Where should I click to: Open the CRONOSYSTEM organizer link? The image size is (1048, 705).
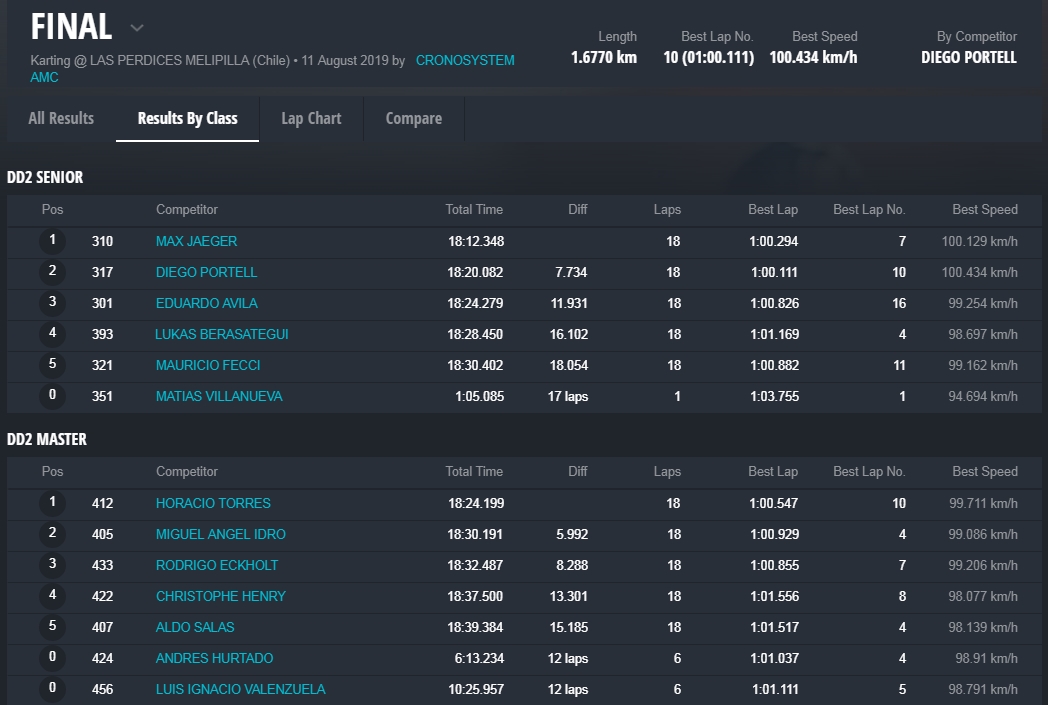[465, 60]
